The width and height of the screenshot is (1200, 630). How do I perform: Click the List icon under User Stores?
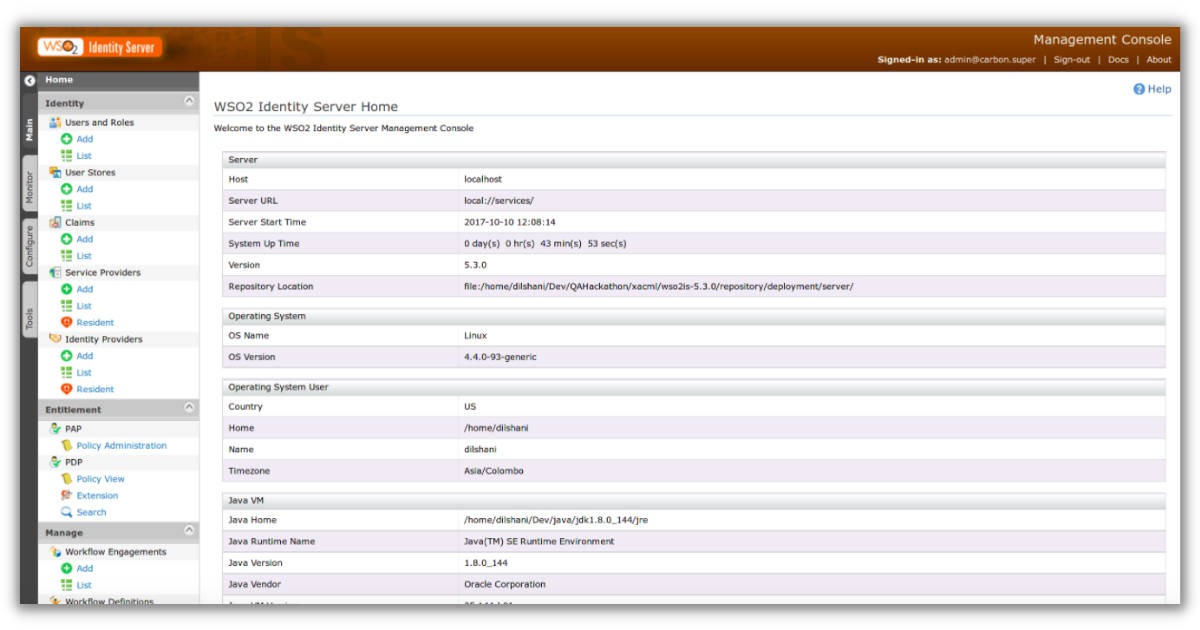click(67, 206)
